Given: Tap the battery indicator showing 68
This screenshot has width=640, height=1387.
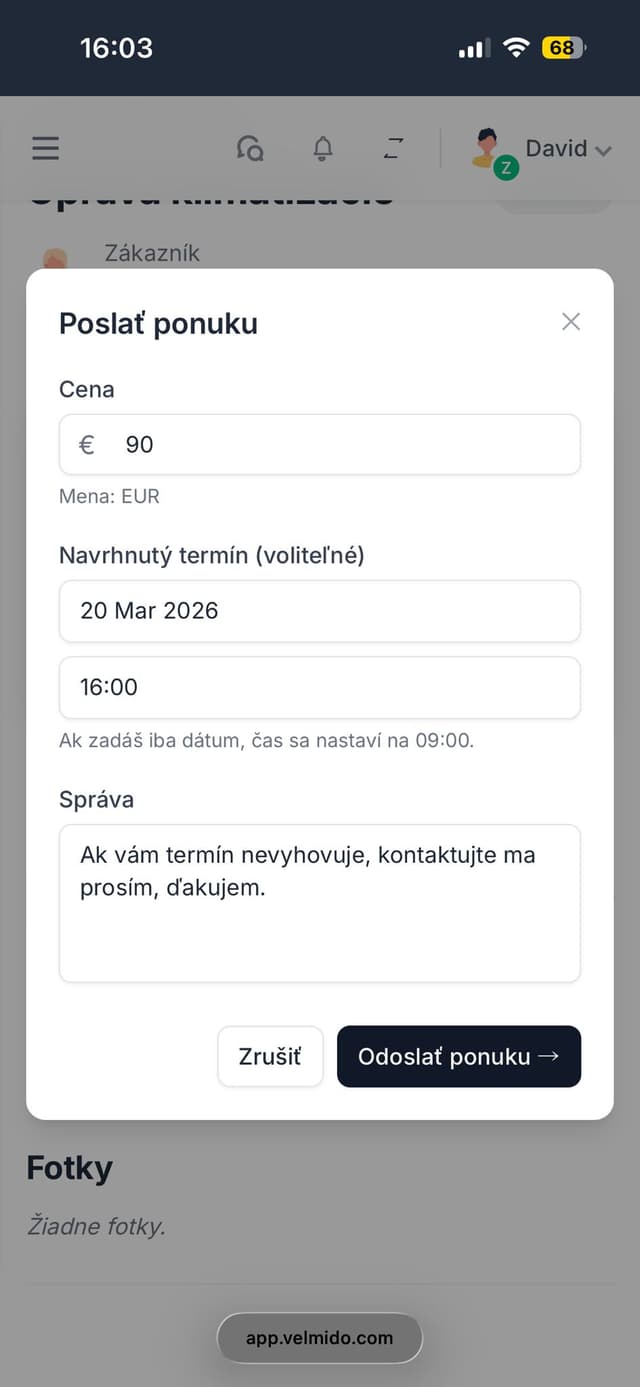Looking at the screenshot, I should [562, 47].
